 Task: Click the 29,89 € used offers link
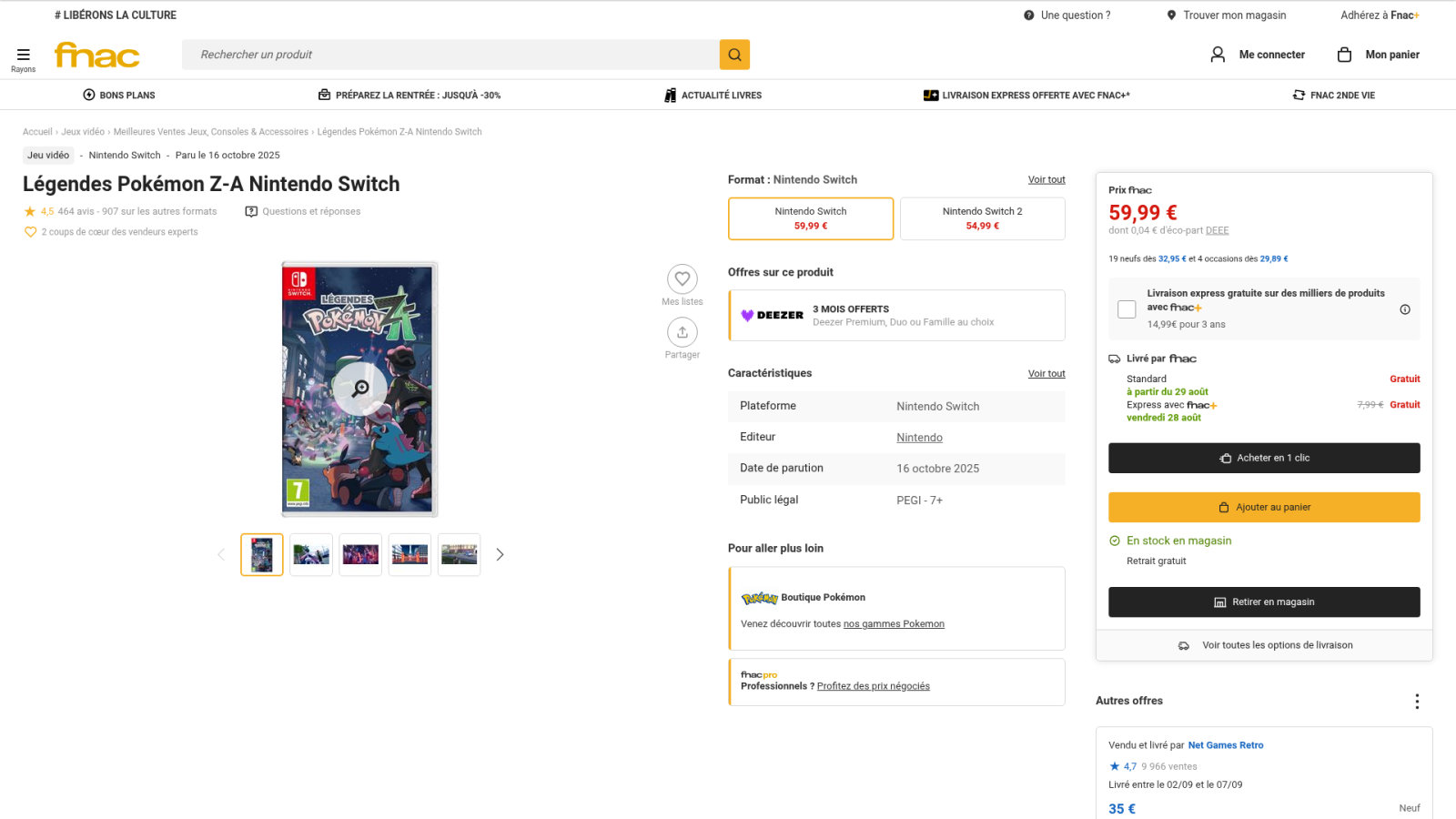pyautogui.click(x=1274, y=259)
